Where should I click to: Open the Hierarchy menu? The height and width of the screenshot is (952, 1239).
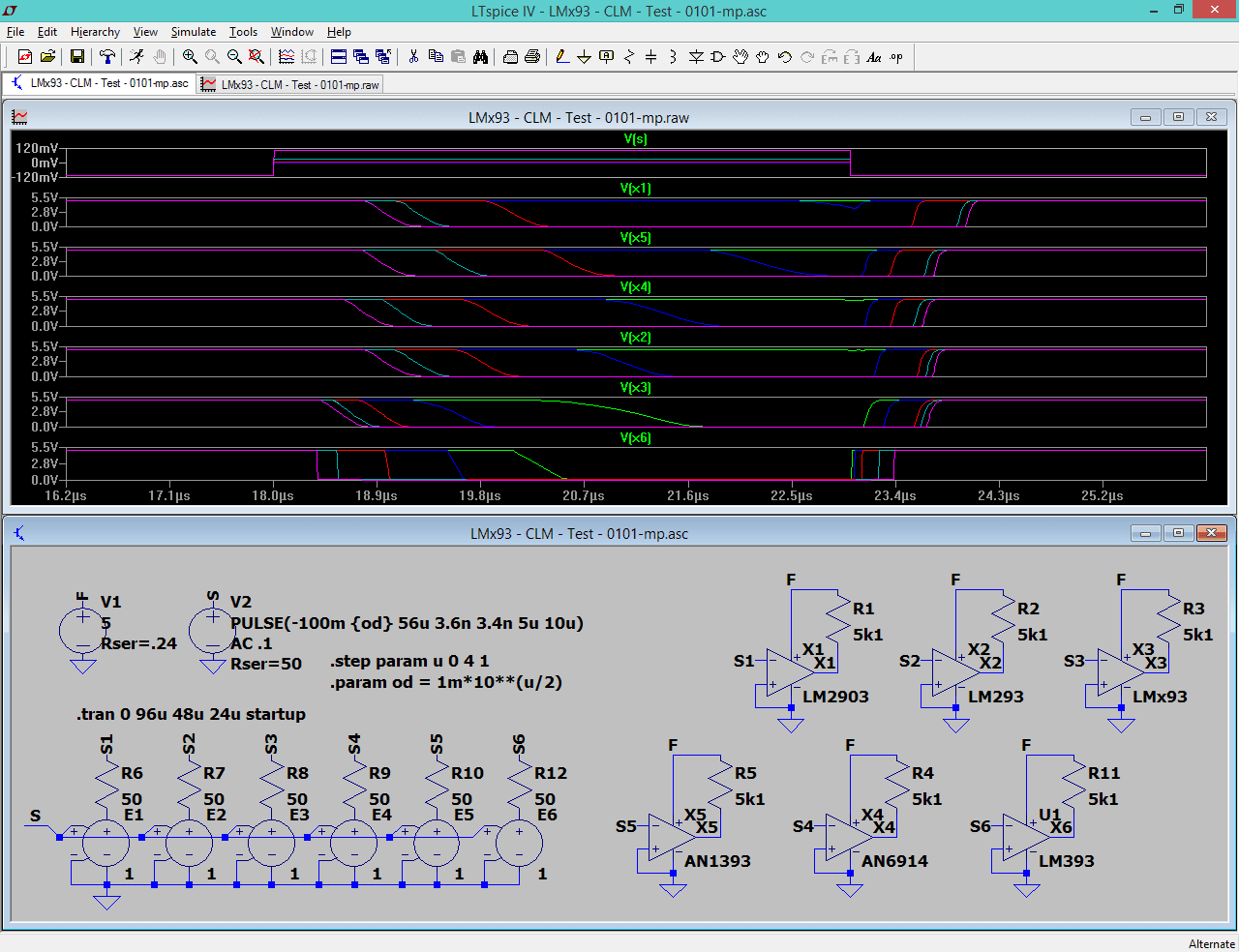coord(95,32)
